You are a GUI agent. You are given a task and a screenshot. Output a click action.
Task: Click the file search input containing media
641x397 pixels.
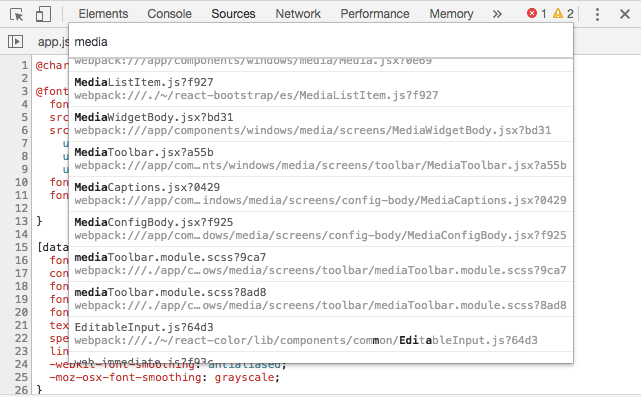(321, 42)
